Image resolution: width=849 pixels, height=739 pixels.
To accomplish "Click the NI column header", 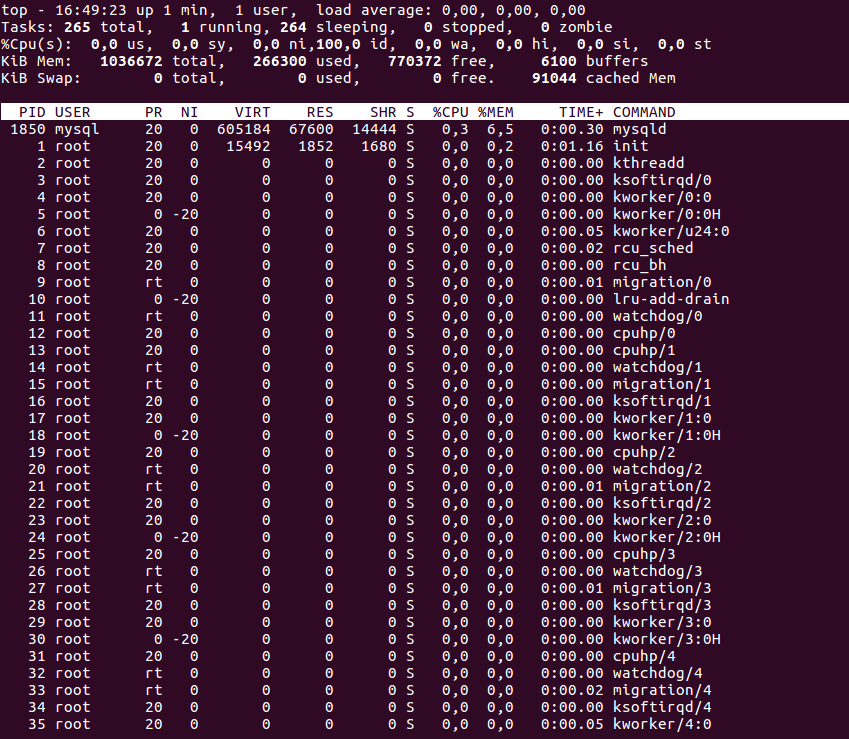I will point(190,112).
